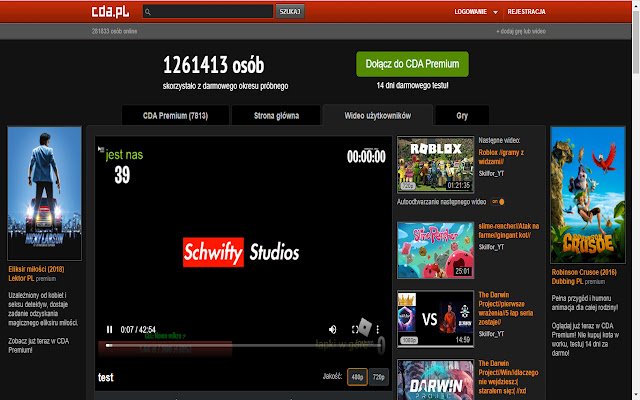
Task: Focus the search input field
Action: (x=208, y=11)
